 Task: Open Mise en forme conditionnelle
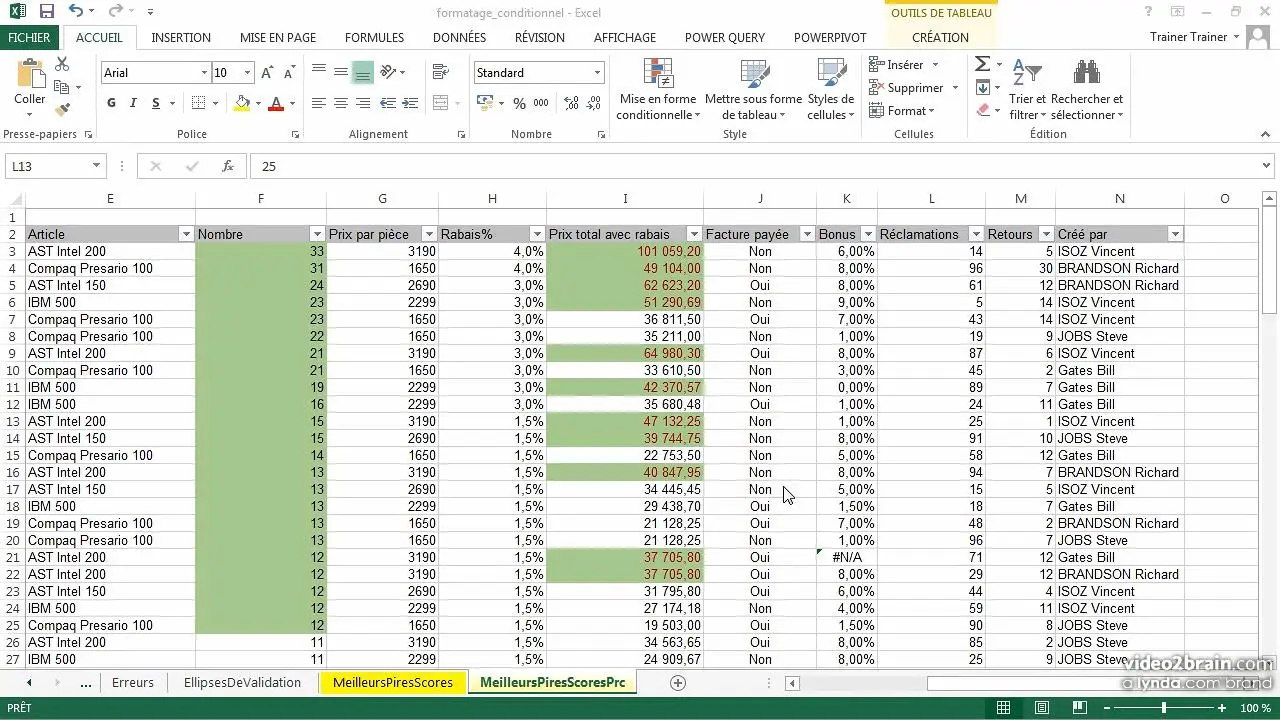tap(658, 89)
